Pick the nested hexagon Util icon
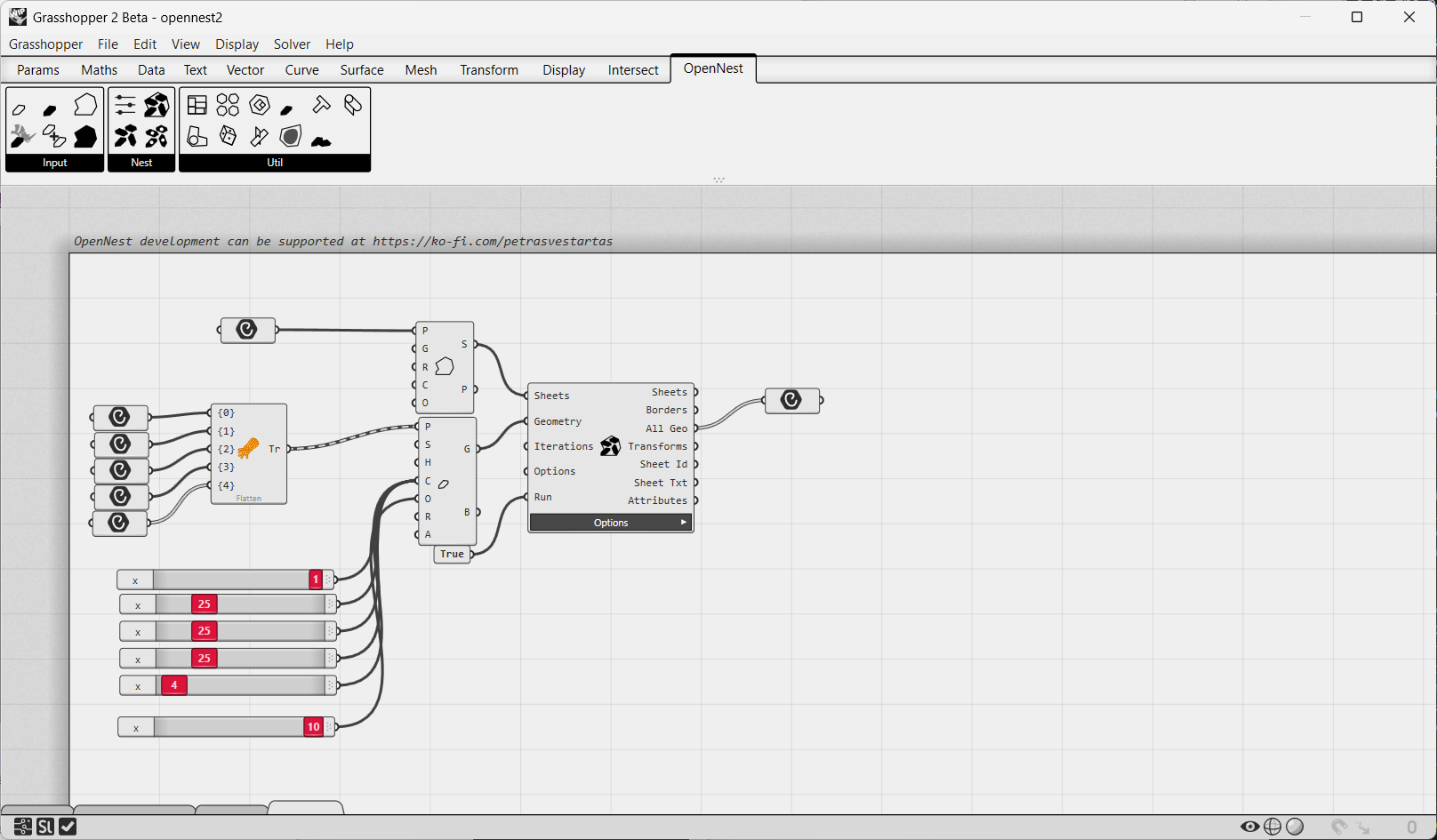Image resolution: width=1437 pixels, height=840 pixels. (259, 105)
